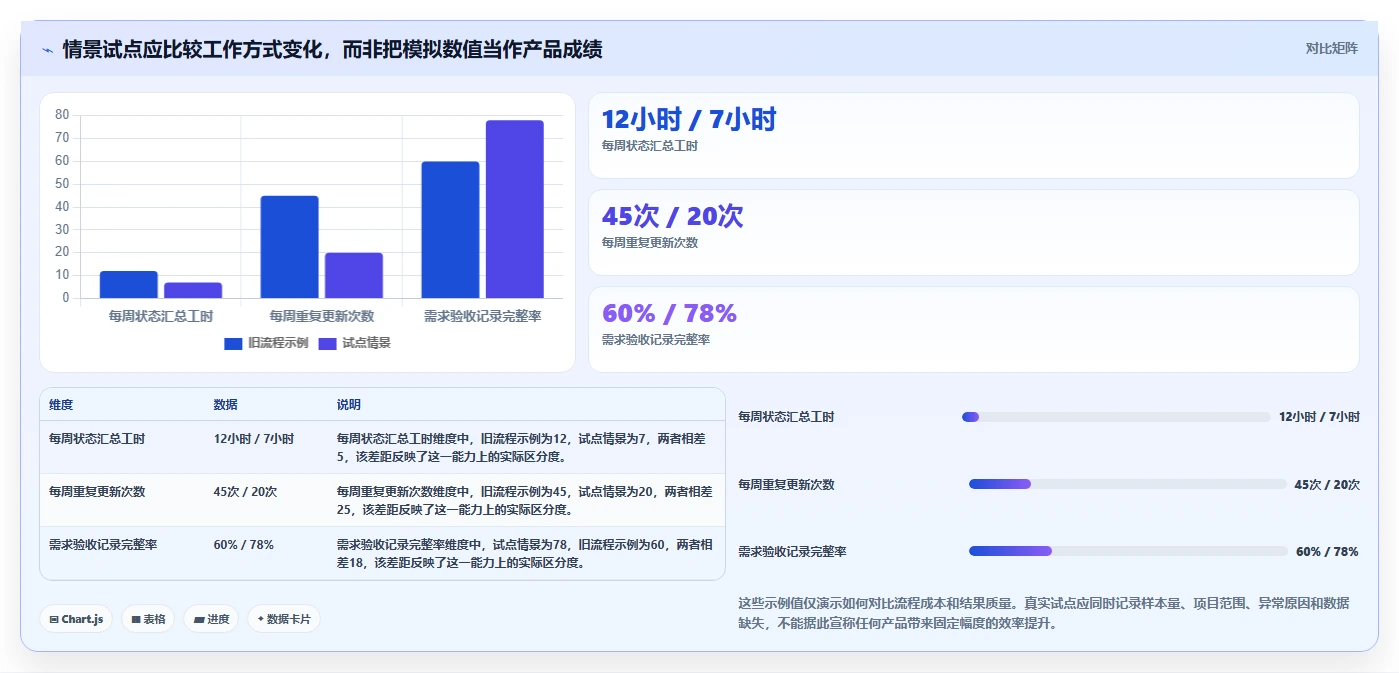Viewport: 1399px width, 673px height.
Task: Click 需求验收记录完整率 in the table's first column
Action: tap(103, 545)
